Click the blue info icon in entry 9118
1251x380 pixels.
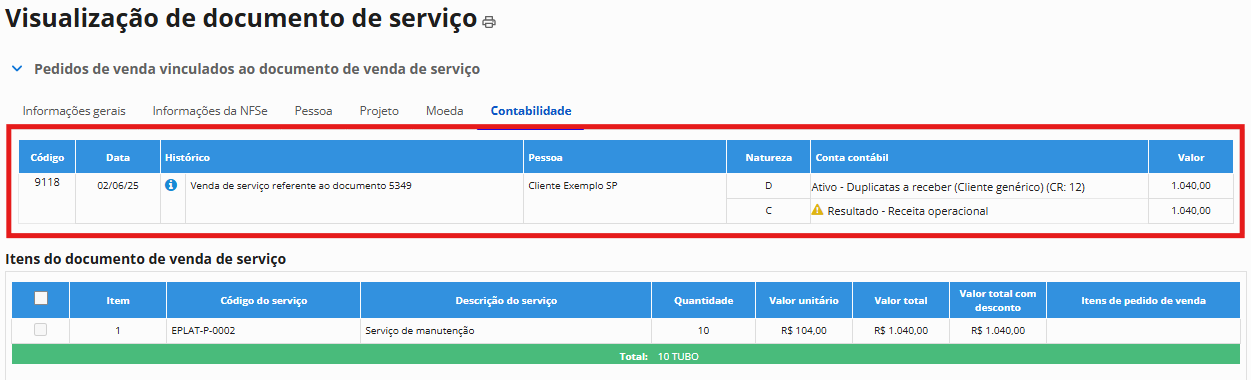point(171,185)
